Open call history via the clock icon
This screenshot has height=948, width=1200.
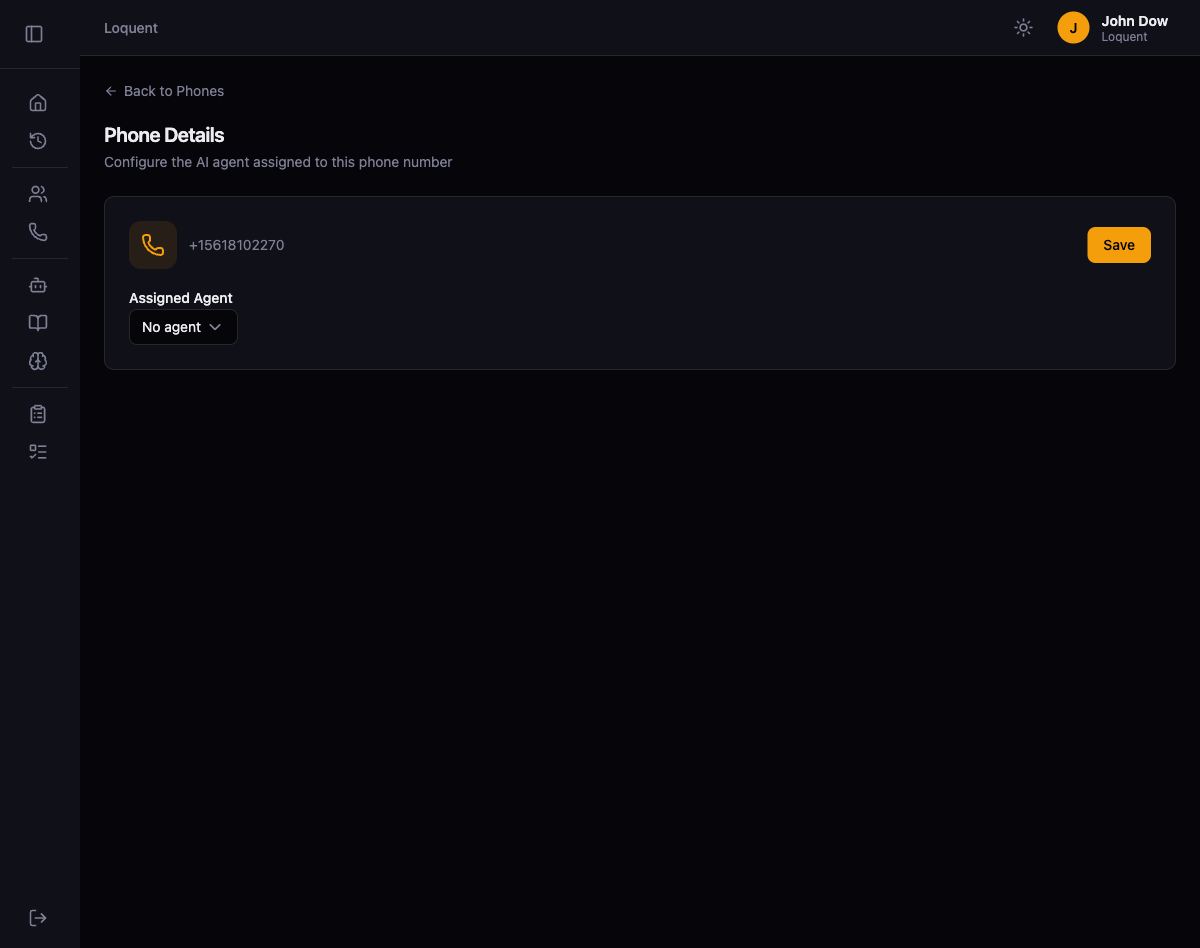pyautogui.click(x=38, y=141)
